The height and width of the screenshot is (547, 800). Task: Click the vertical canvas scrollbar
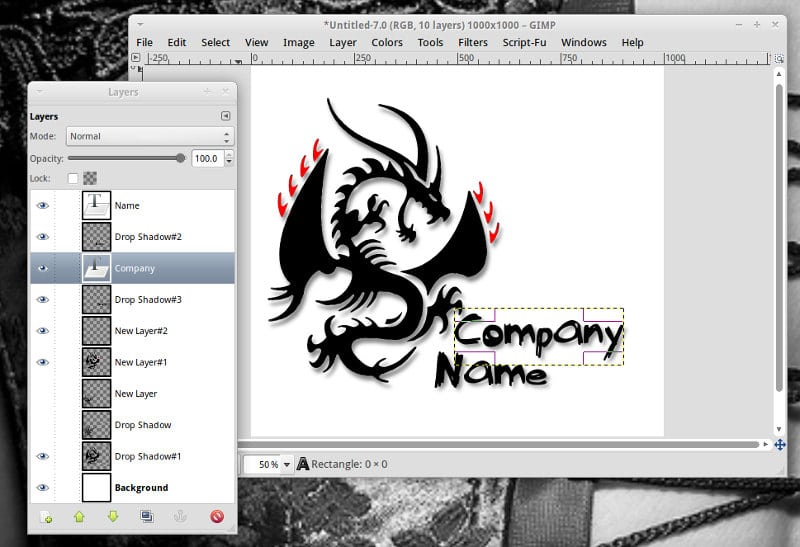coord(779,237)
